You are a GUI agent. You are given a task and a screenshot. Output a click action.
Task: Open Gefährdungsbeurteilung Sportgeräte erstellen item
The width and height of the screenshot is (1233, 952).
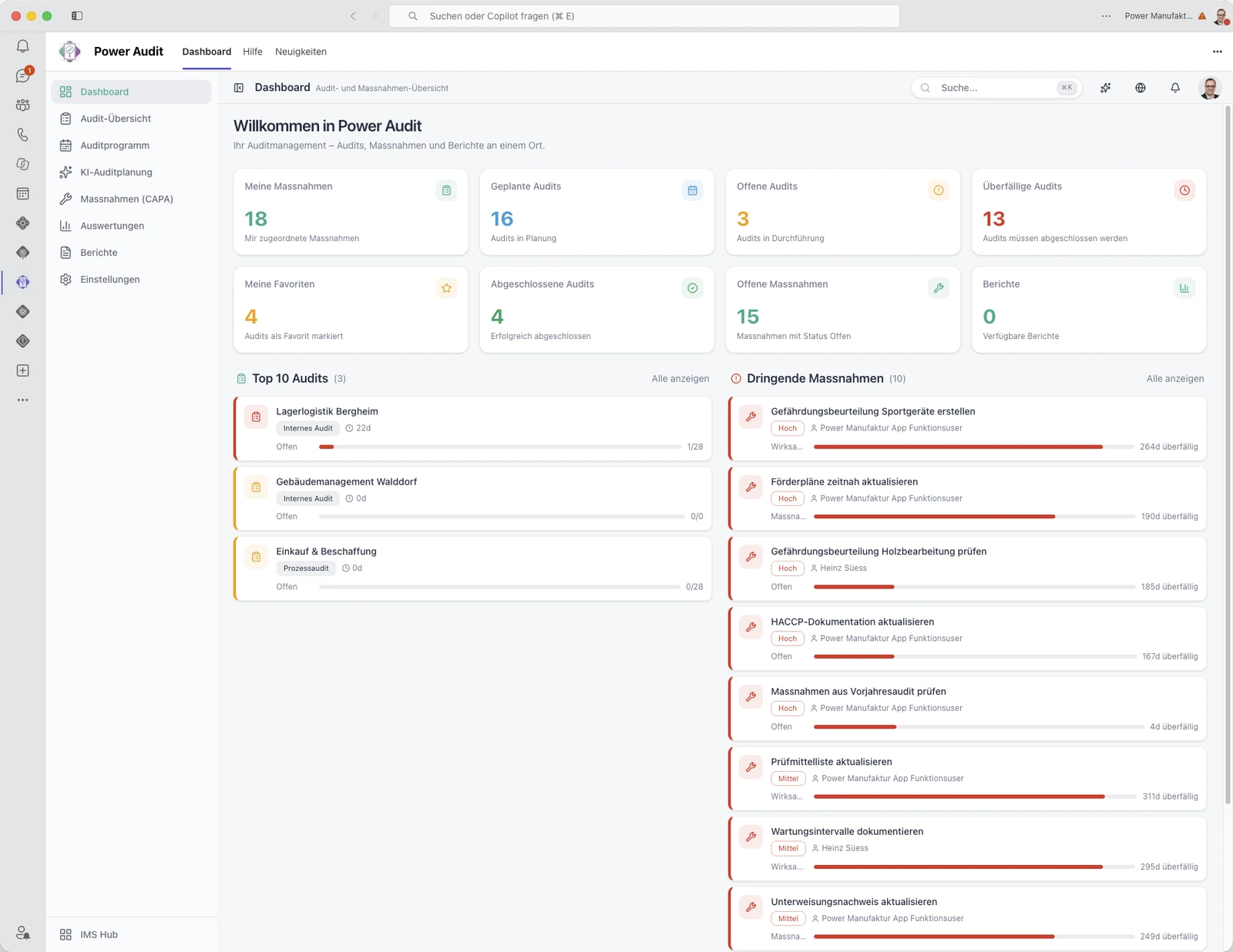967,429
